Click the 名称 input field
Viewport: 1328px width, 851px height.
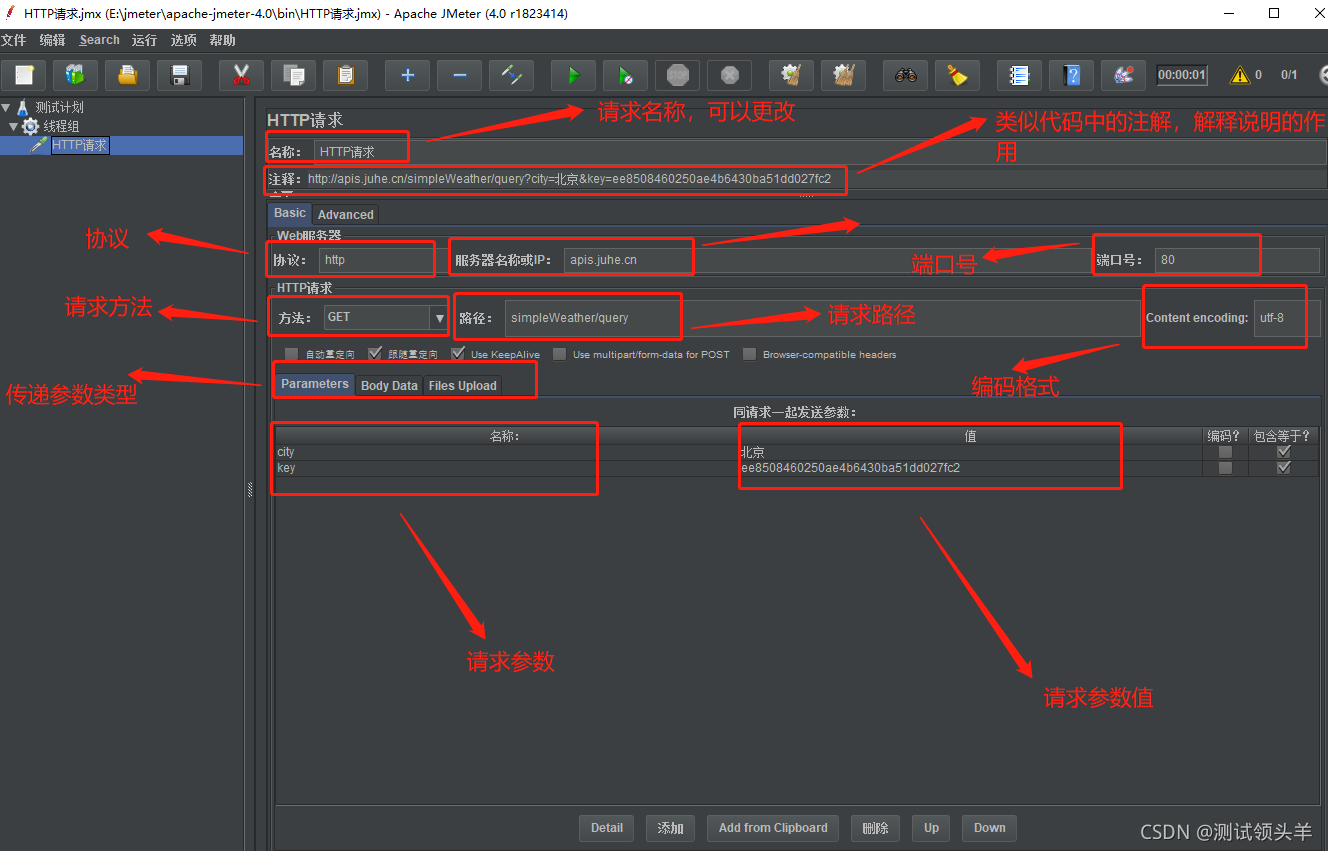(x=820, y=152)
